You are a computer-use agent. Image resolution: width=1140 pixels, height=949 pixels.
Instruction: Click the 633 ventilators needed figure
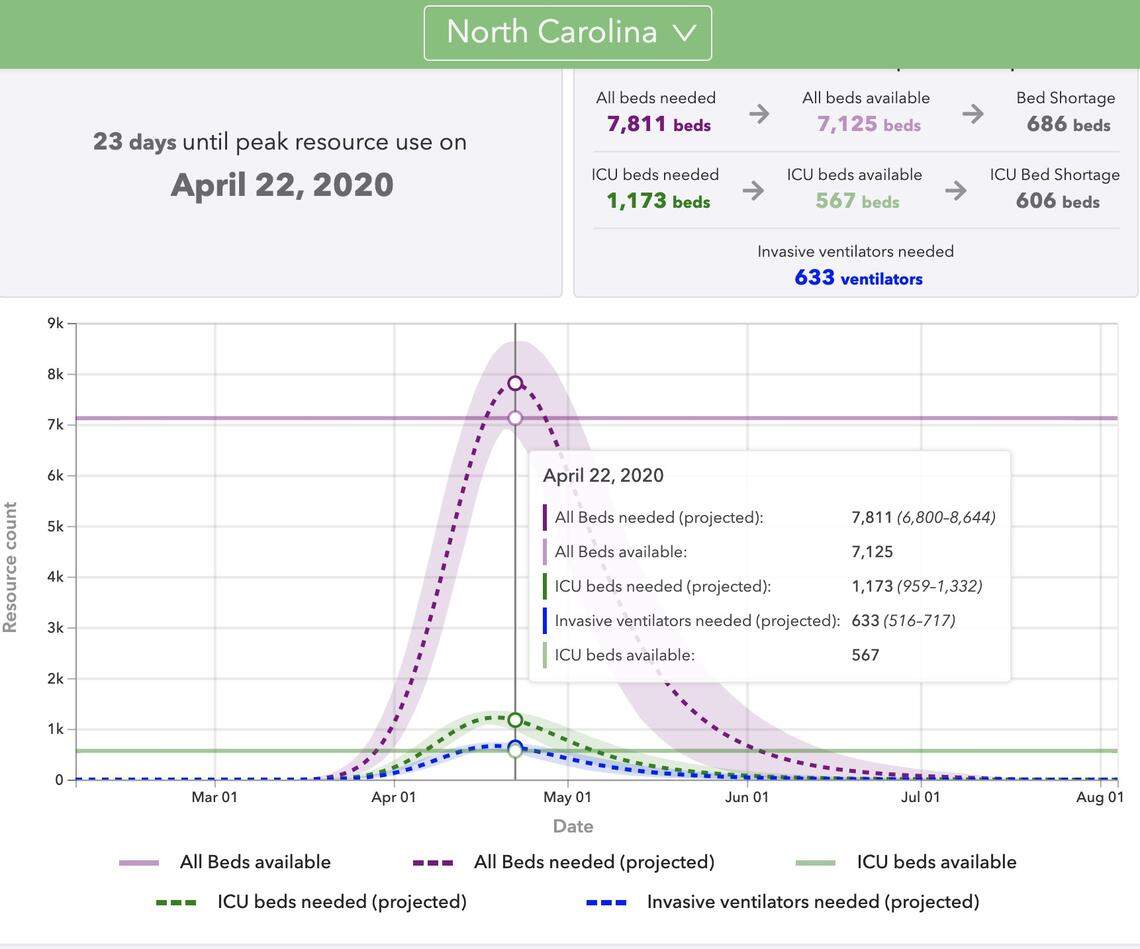click(x=858, y=275)
